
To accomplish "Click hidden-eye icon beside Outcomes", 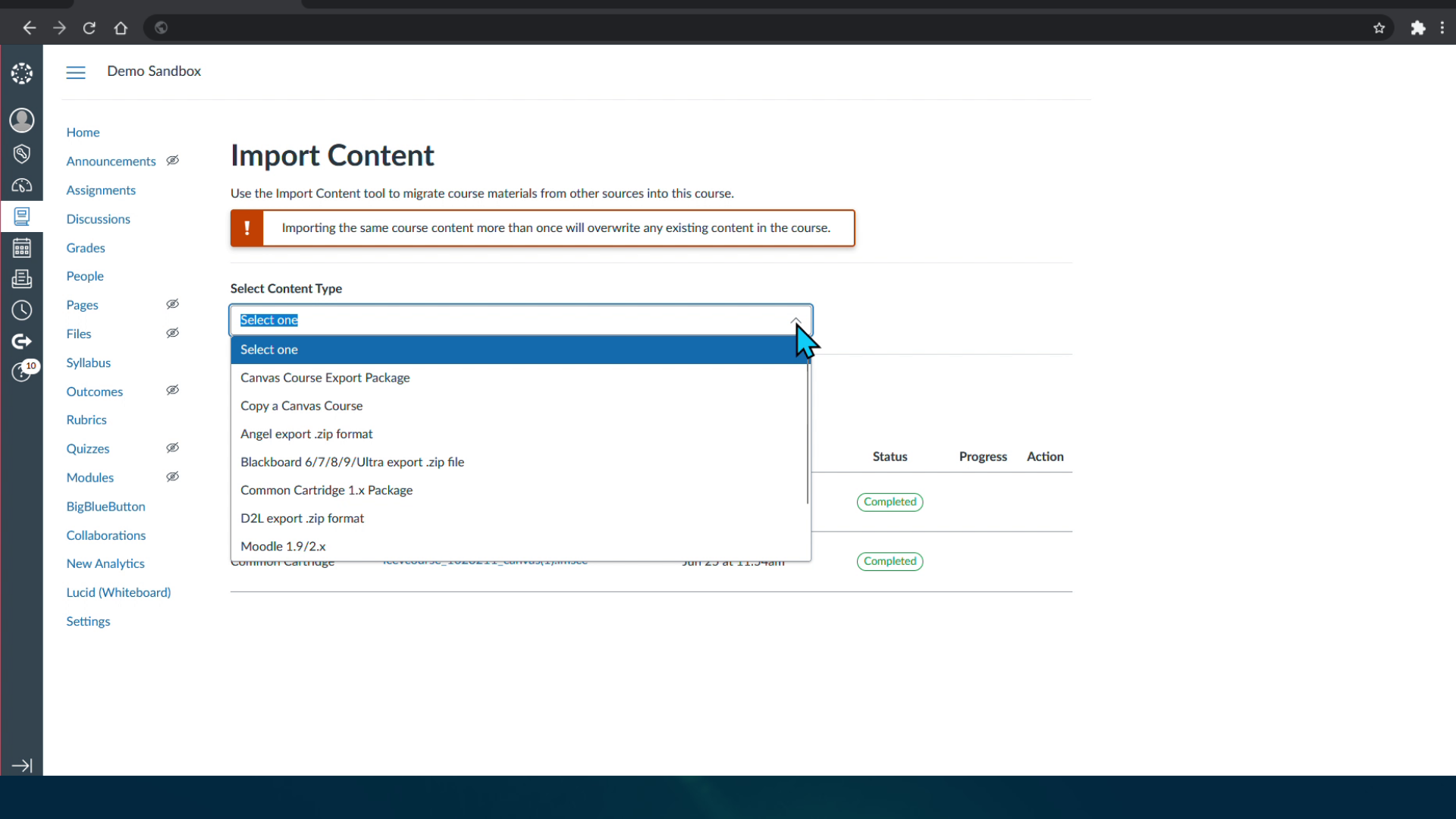I will coord(173,391).
